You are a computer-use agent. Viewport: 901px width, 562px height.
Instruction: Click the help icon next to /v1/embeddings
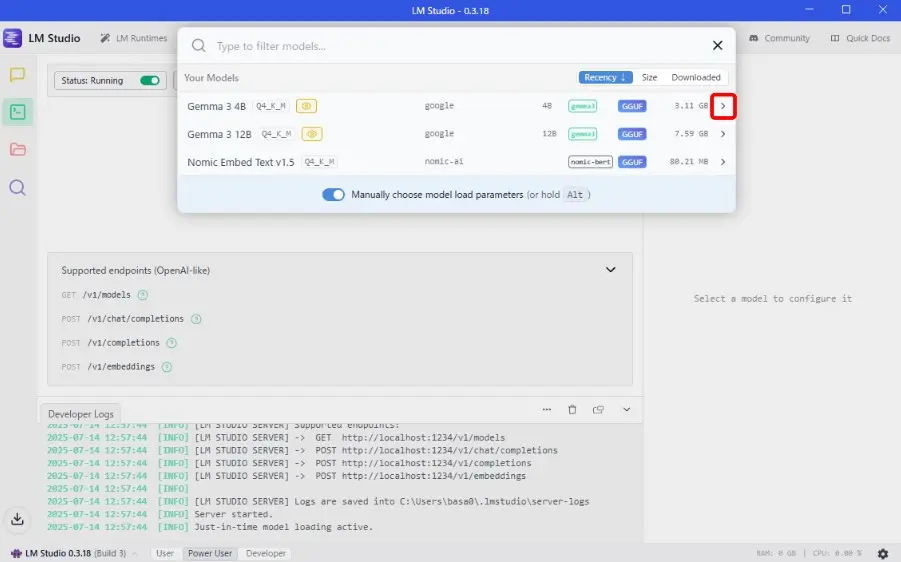point(167,367)
